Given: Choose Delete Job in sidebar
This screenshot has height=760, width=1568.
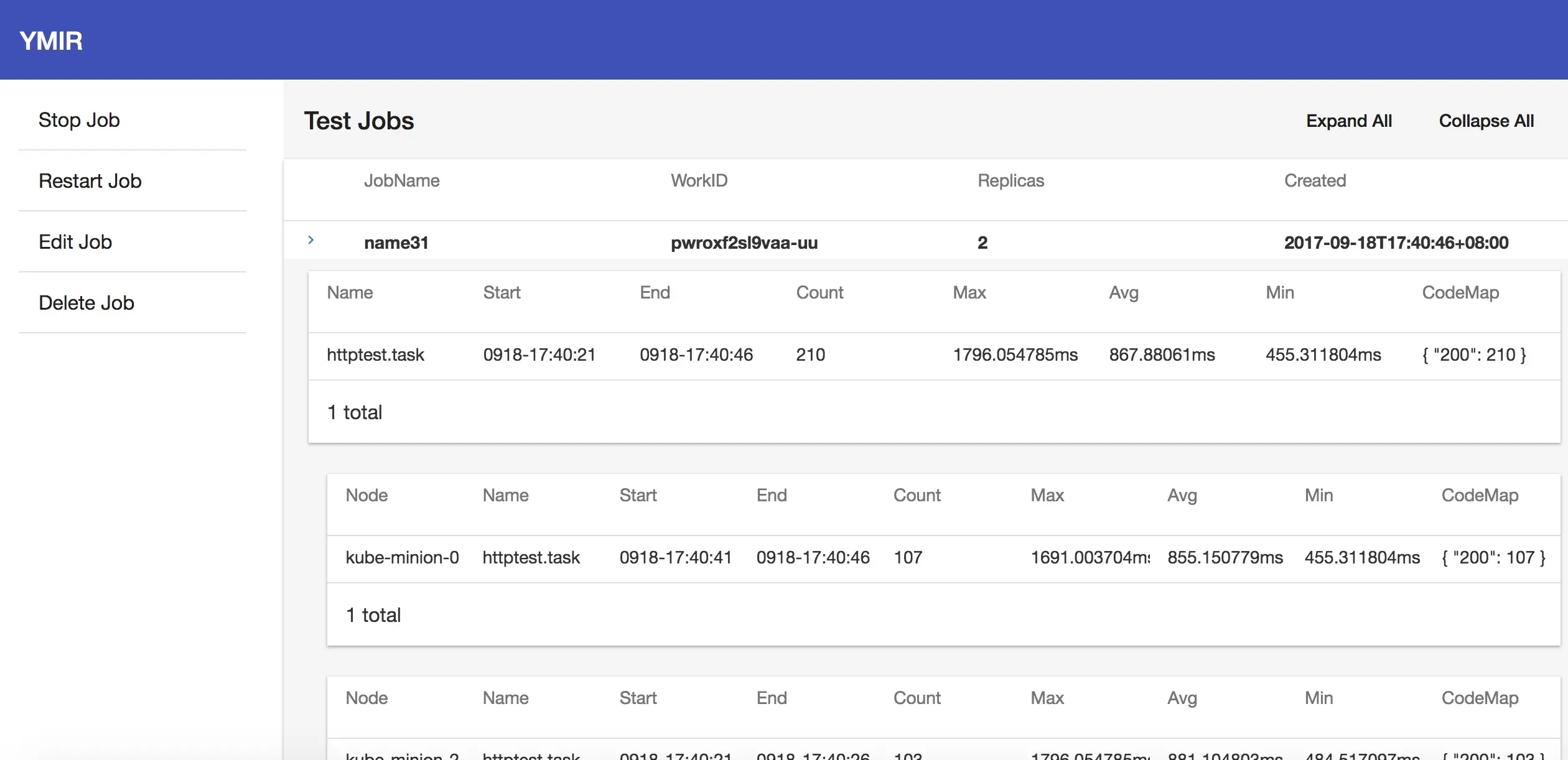Looking at the screenshot, I should 86,303.
